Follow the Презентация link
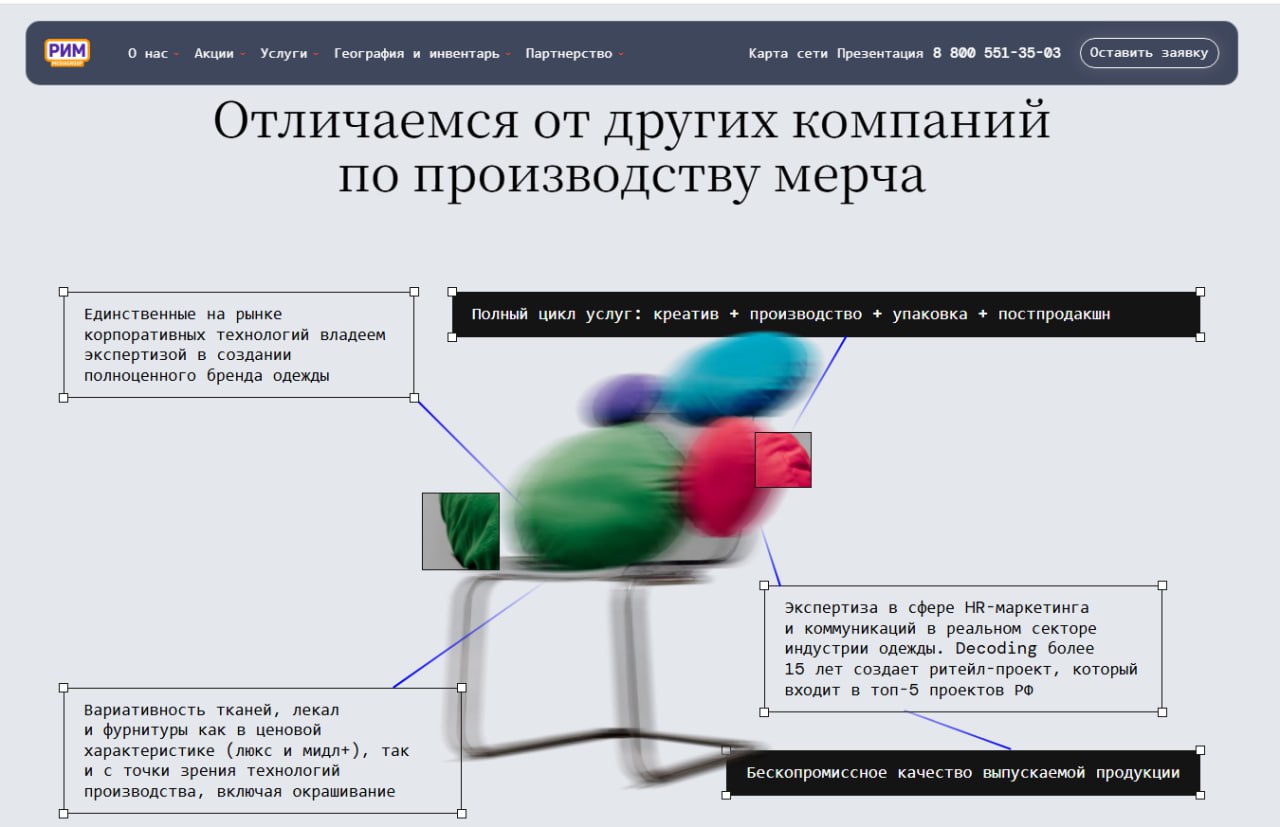Screen dimensions: 1280x827 880,54
